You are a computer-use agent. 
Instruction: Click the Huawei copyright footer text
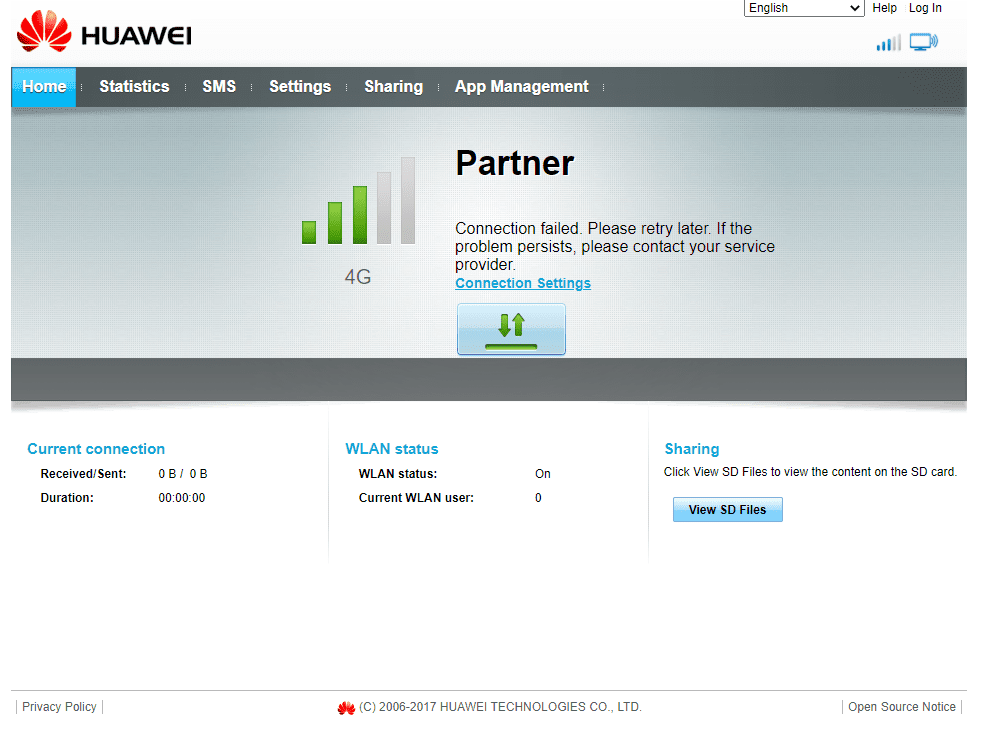pyautogui.click(x=500, y=707)
